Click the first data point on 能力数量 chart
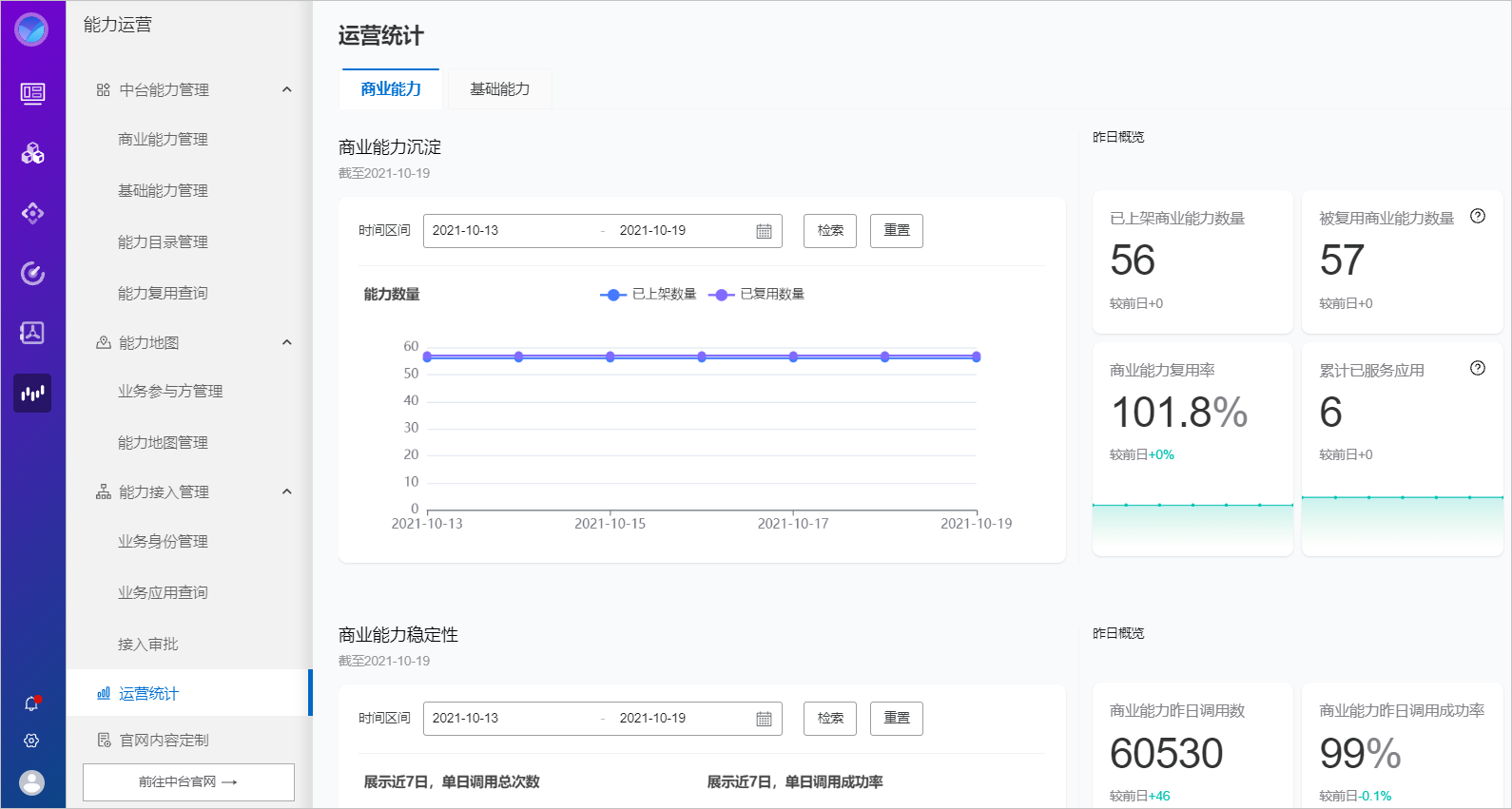This screenshot has height=809, width=1512. 427,356
